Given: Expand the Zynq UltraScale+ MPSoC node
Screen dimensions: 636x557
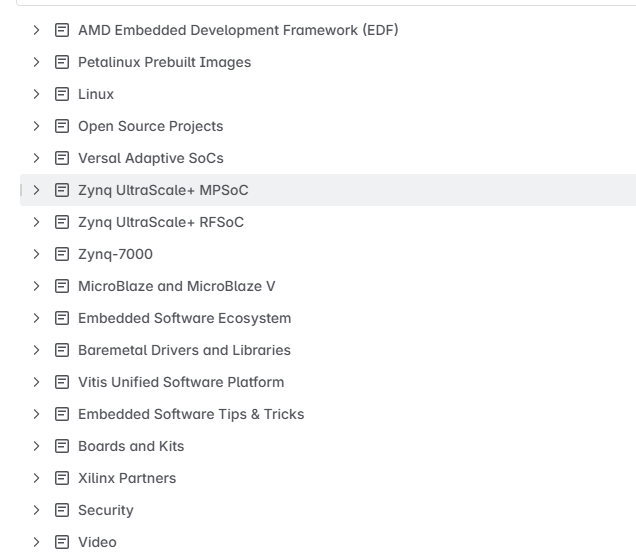Looking at the screenshot, I should (x=36, y=190).
